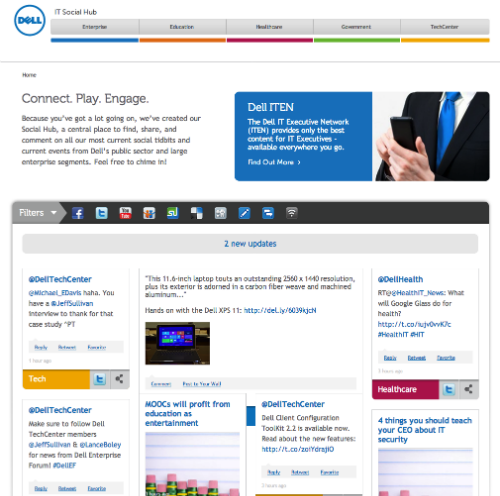Viewport: 500px width, 496px height.
Task: Open the Filters dropdown
Action: tap(38, 213)
